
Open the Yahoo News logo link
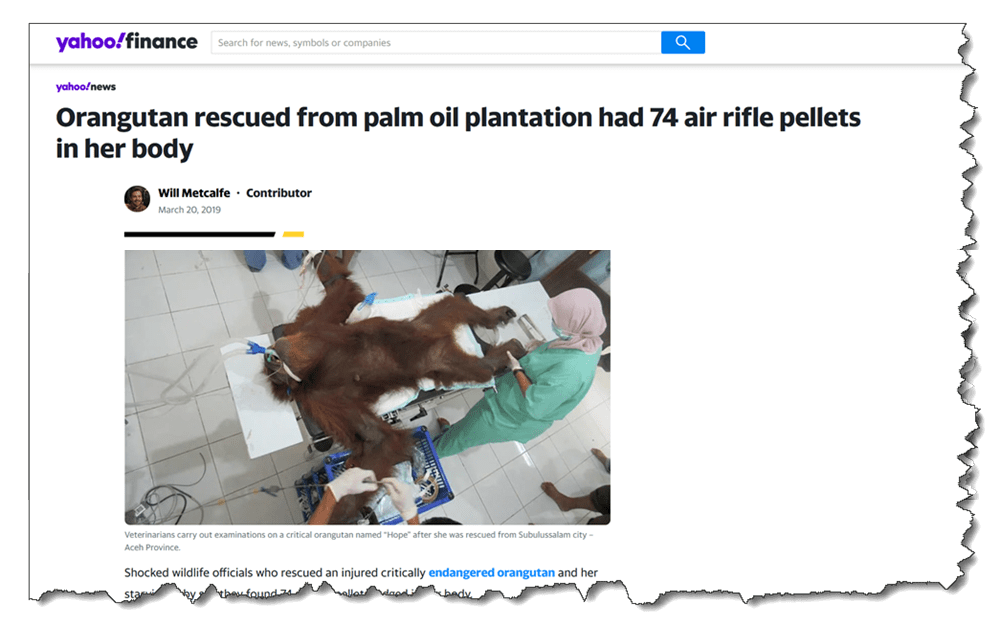pos(85,87)
